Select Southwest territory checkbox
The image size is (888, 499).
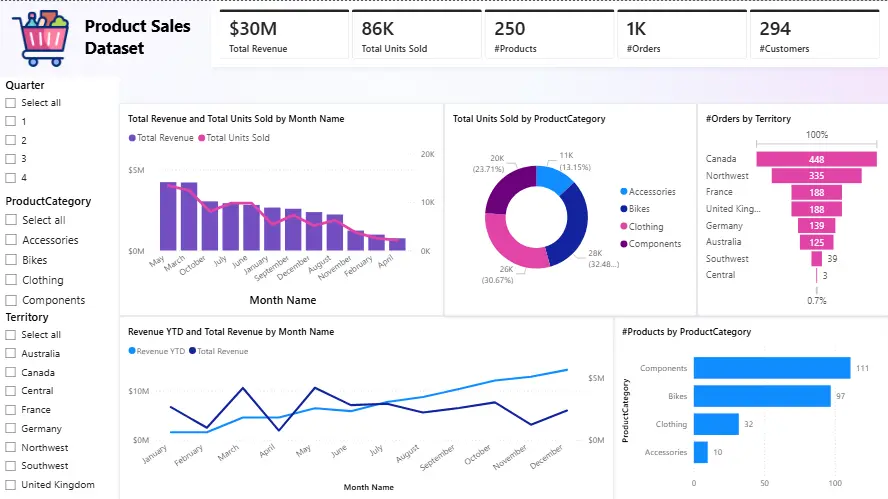pos(10,466)
